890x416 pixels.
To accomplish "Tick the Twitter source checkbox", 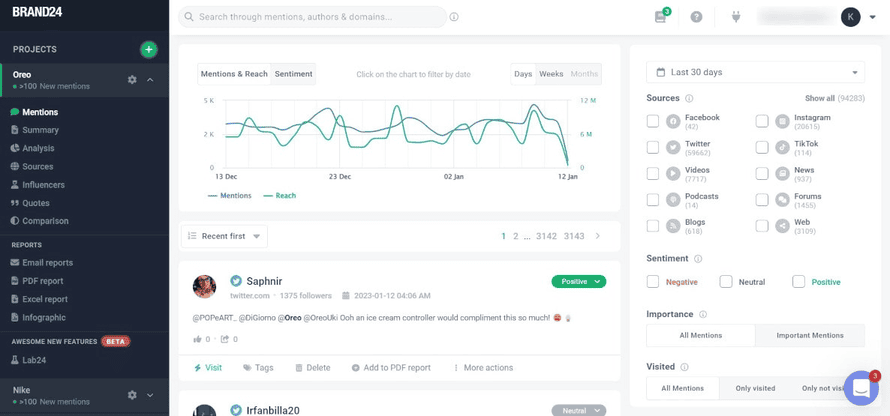I will [653, 147].
